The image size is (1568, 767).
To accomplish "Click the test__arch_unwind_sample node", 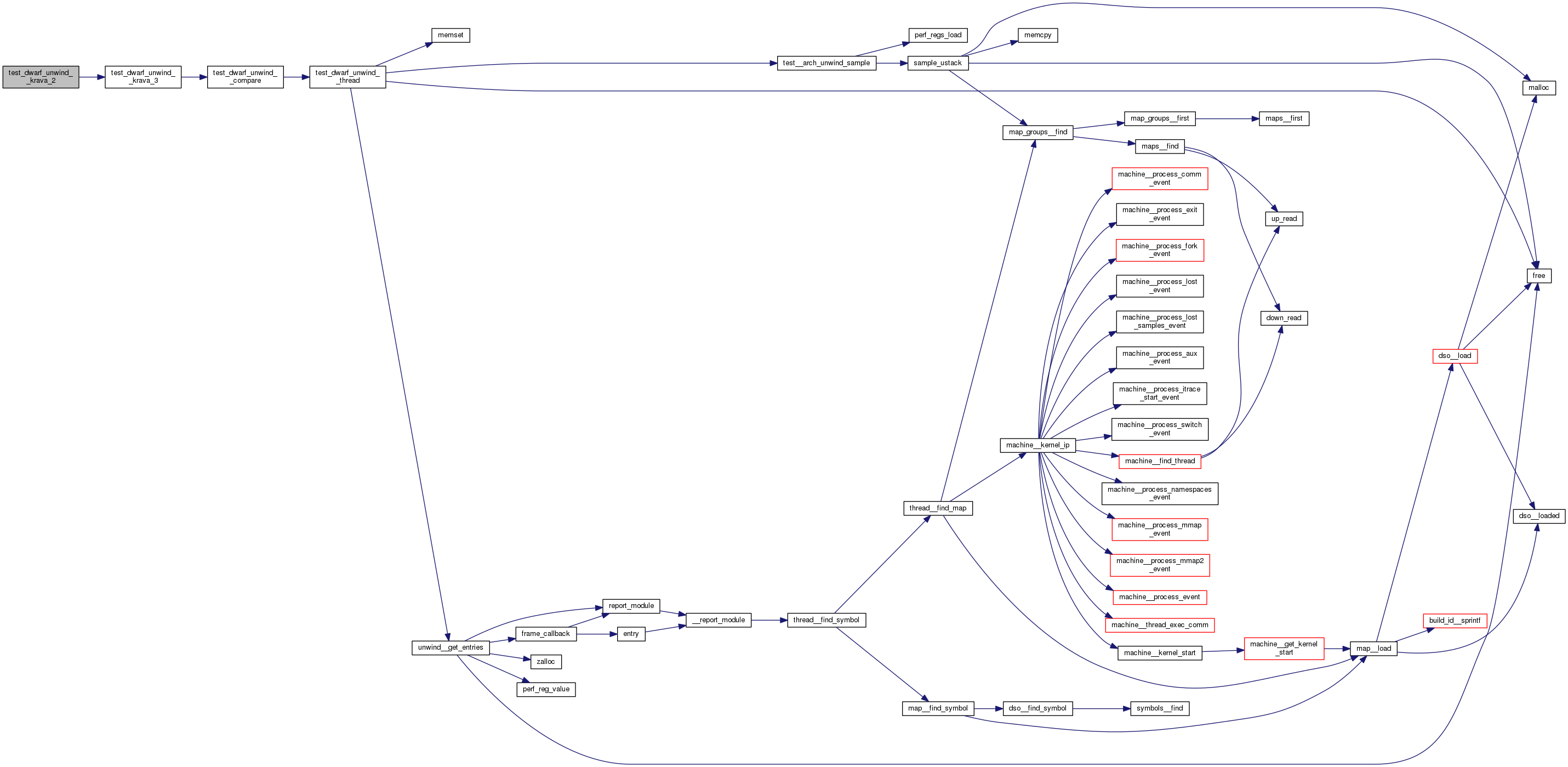I will (x=826, y=63).
